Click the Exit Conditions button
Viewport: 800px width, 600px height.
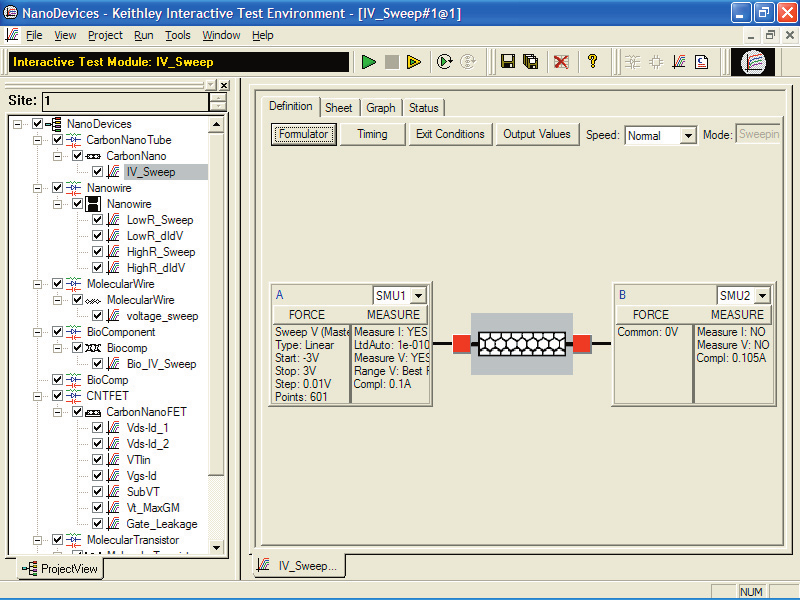pos(450,134)
